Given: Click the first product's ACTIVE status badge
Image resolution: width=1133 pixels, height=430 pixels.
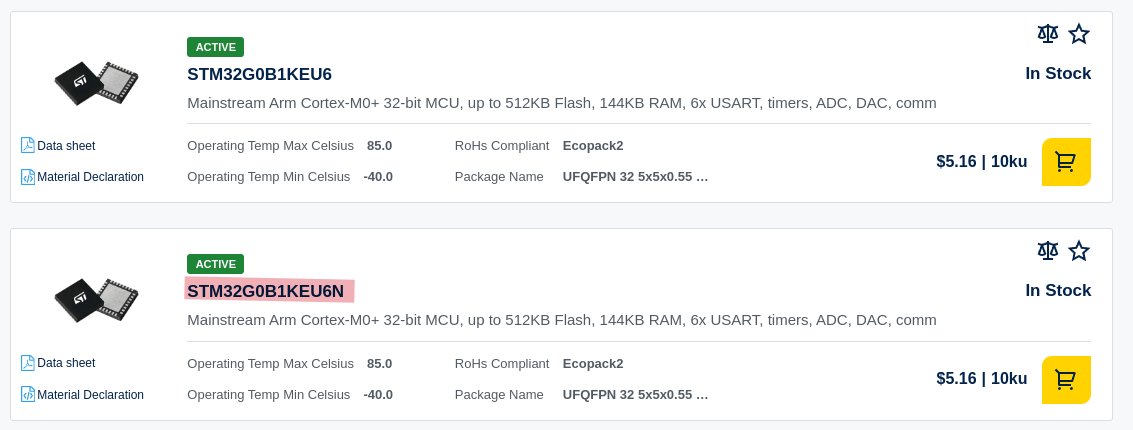Looking at the screenshot, I should click(215, 47).
